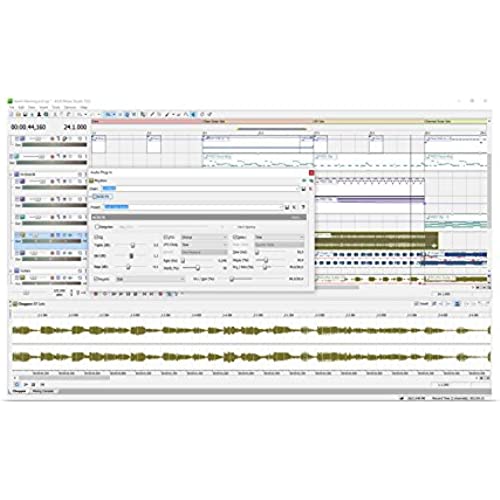Open plug-in help question mark icon

(x=303, y=207)
